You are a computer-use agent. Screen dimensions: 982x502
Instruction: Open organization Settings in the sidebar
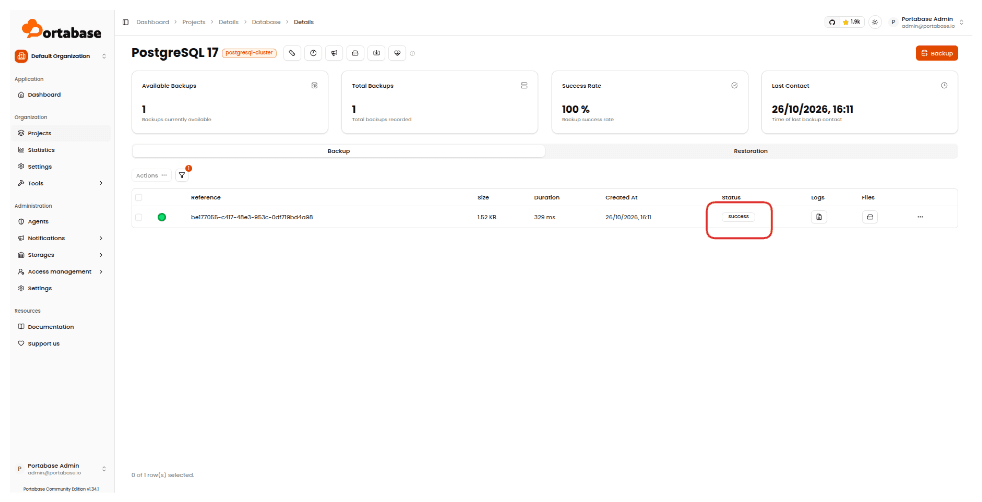pos(61,167)
